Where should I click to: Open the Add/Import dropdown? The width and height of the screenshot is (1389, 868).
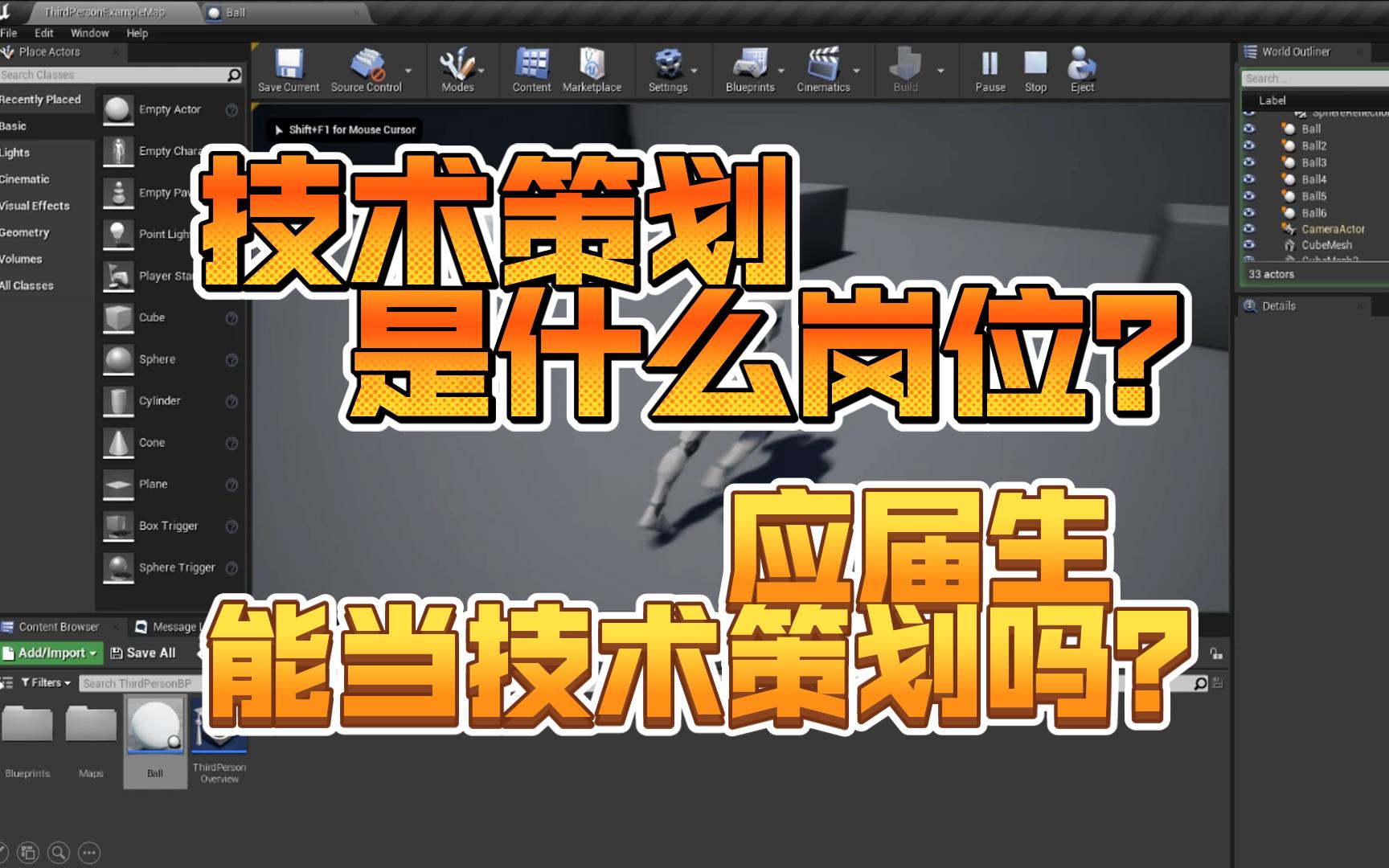[x=51, y=653]
